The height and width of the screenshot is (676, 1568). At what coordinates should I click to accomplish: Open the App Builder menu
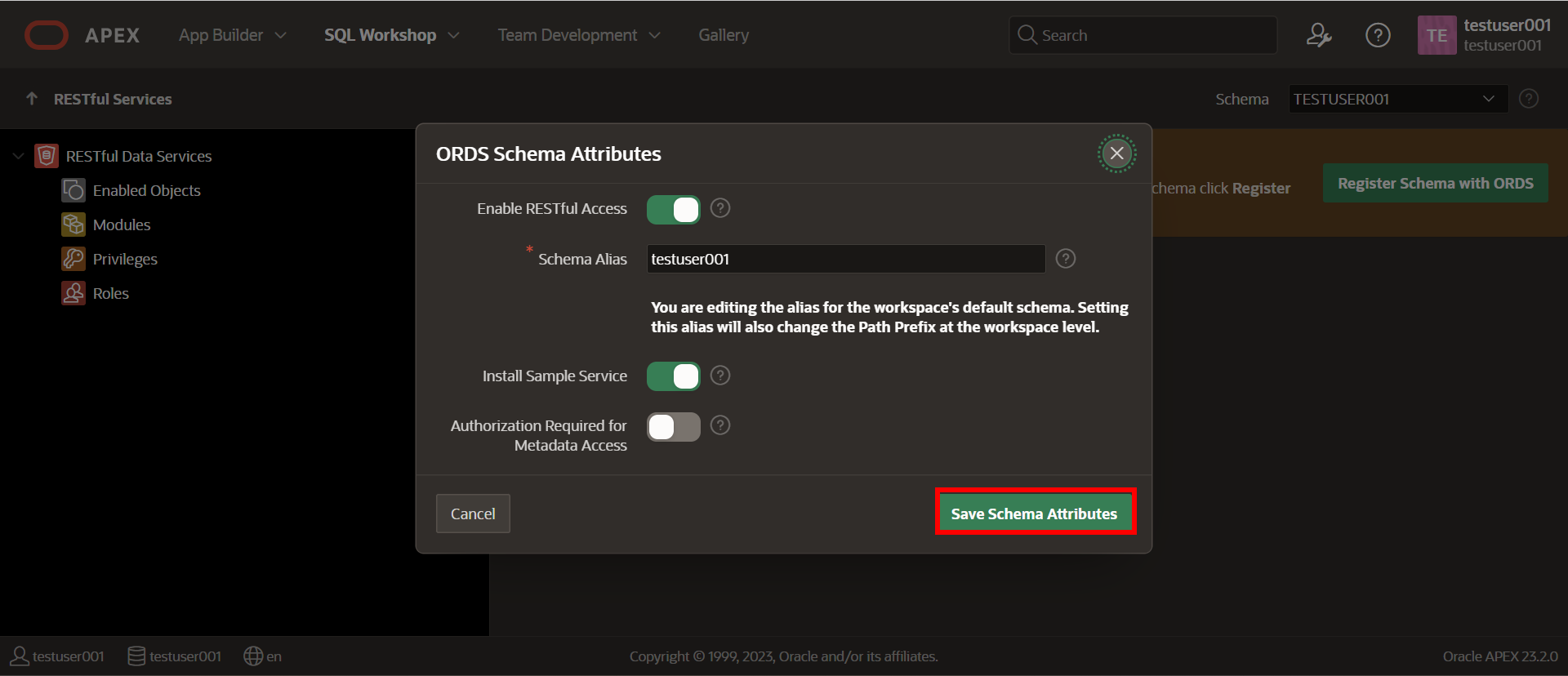tap(221, 35)
